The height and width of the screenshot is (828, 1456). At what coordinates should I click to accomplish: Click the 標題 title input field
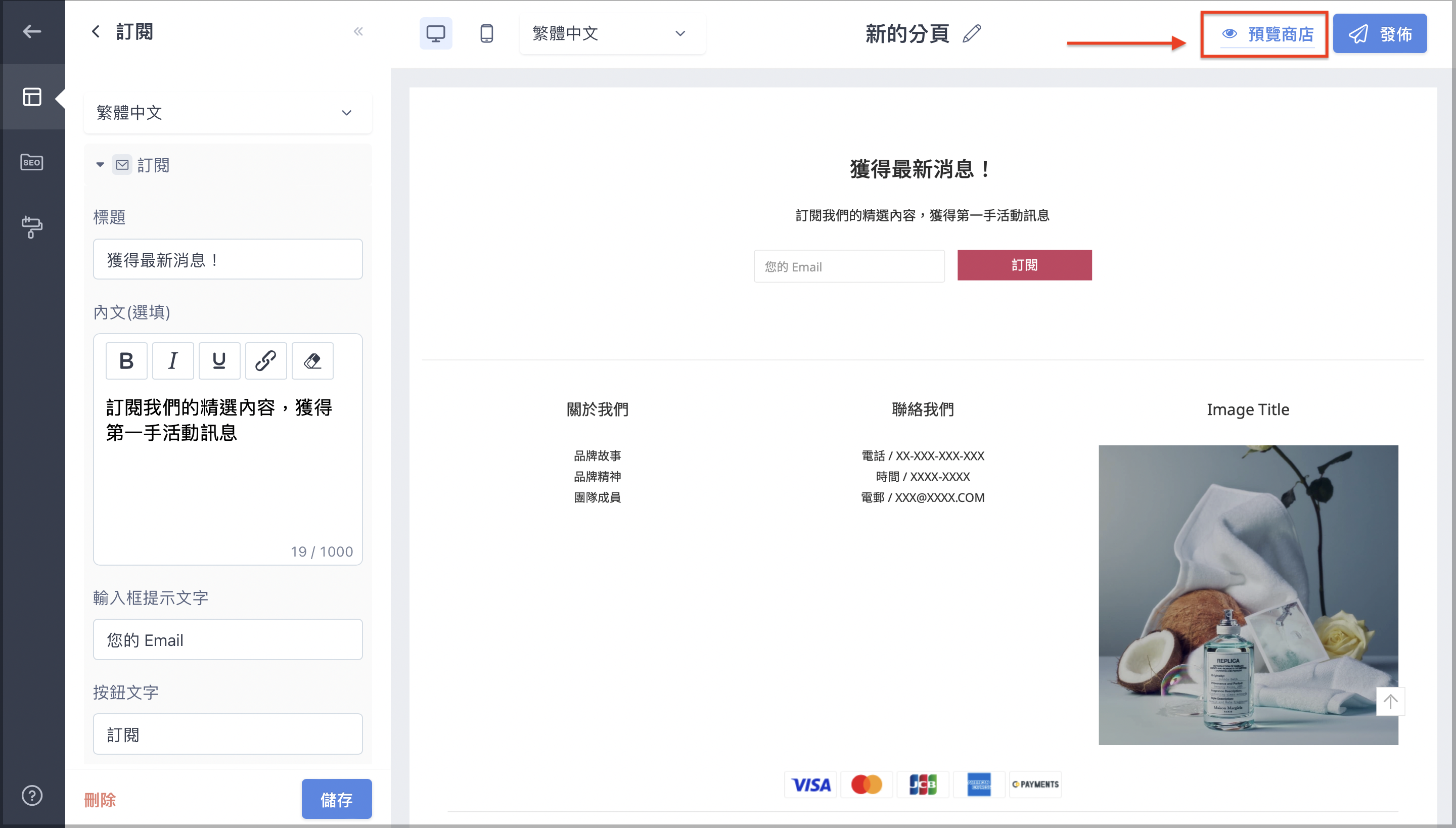pos(227,259)
